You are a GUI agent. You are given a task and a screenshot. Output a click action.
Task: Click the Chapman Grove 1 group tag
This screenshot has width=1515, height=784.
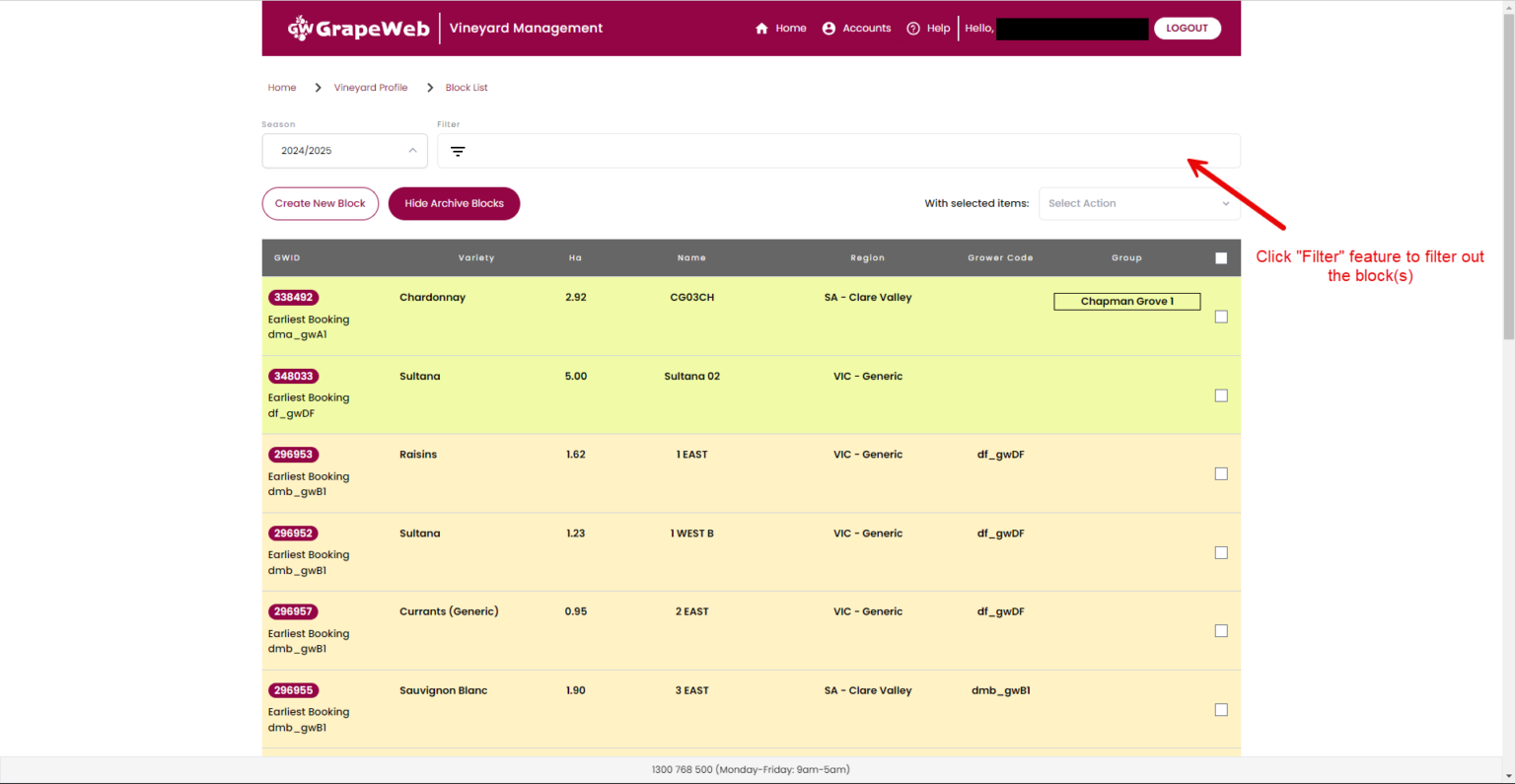(x=1127, y=302)
